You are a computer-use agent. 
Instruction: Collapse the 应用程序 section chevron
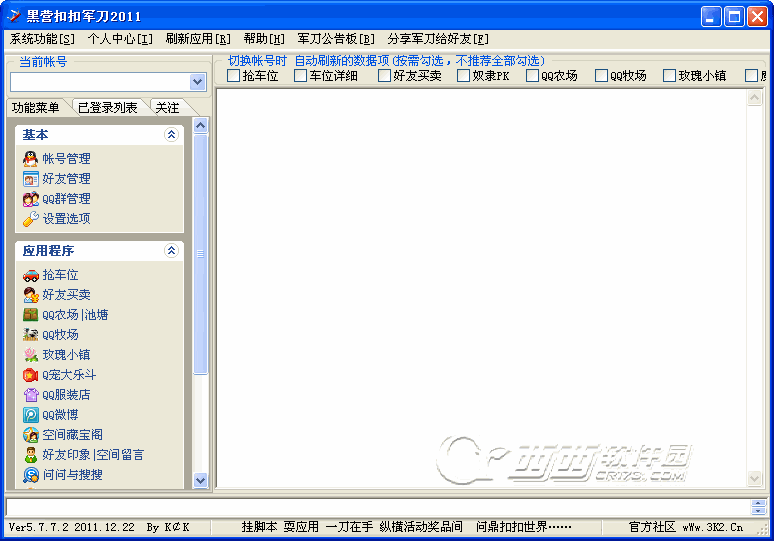(x=171, y=251)
